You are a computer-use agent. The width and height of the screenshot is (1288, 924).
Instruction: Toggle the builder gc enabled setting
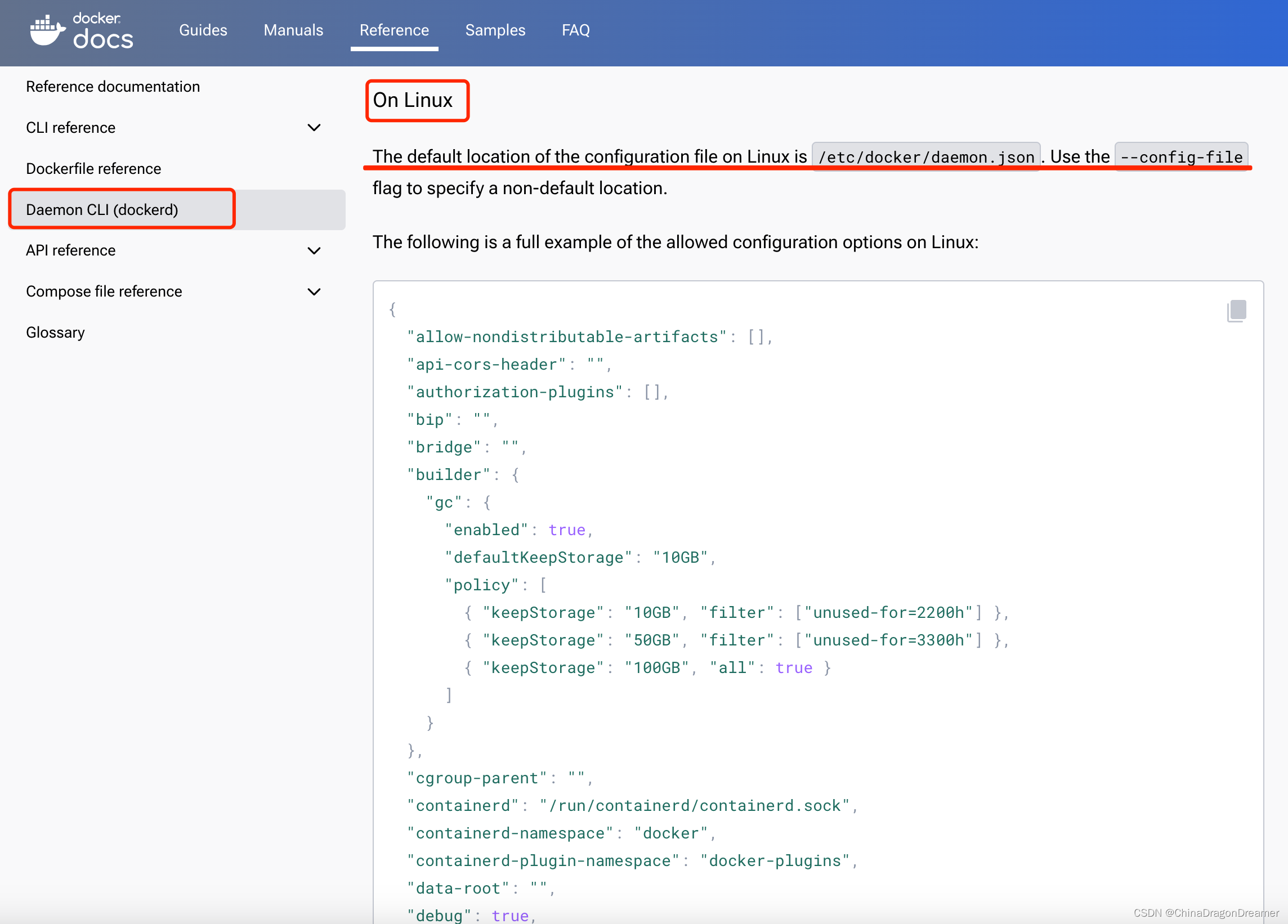tap(567, 529)
